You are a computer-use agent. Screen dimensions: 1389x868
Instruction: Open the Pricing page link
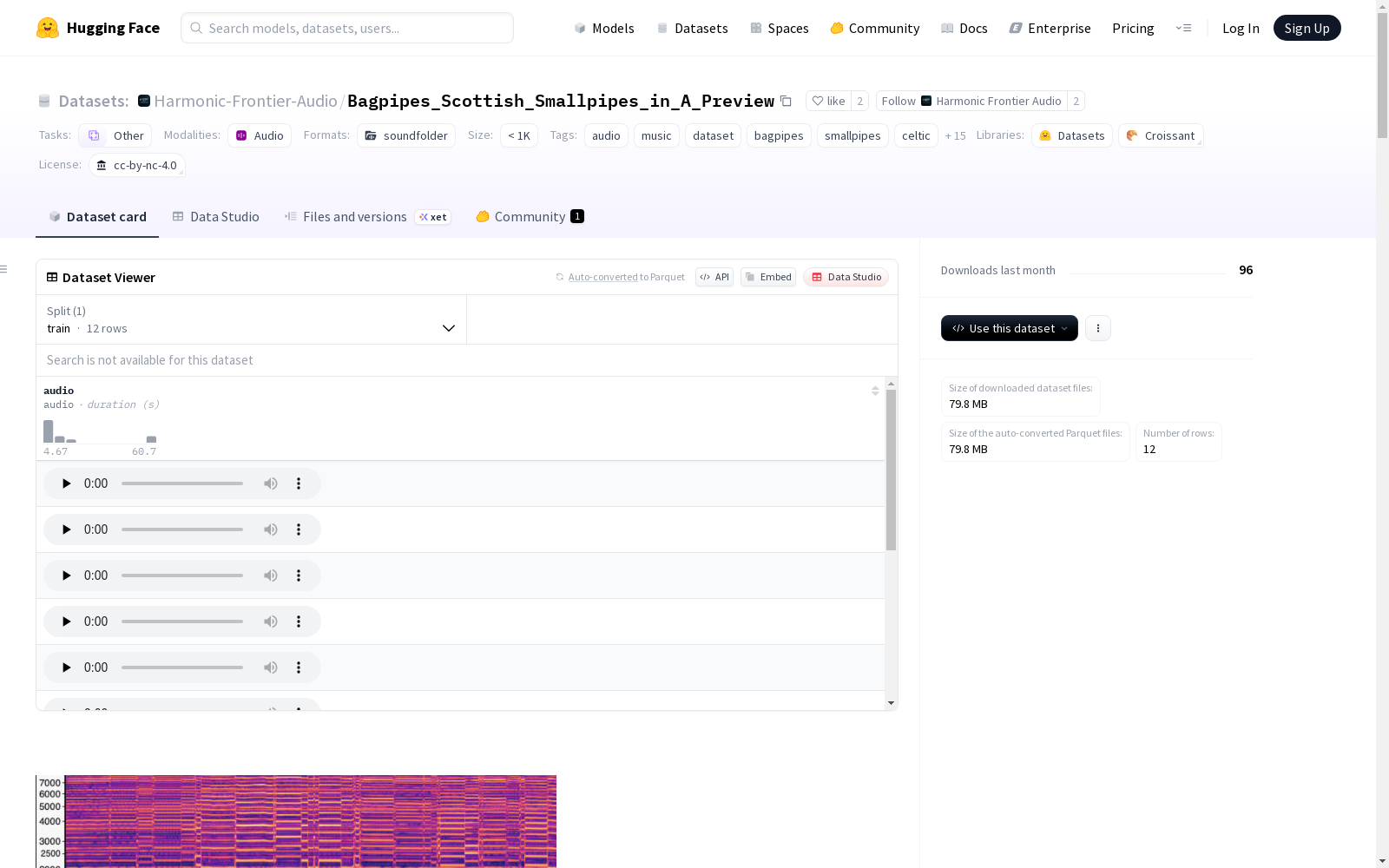[x=1133, y=28]
